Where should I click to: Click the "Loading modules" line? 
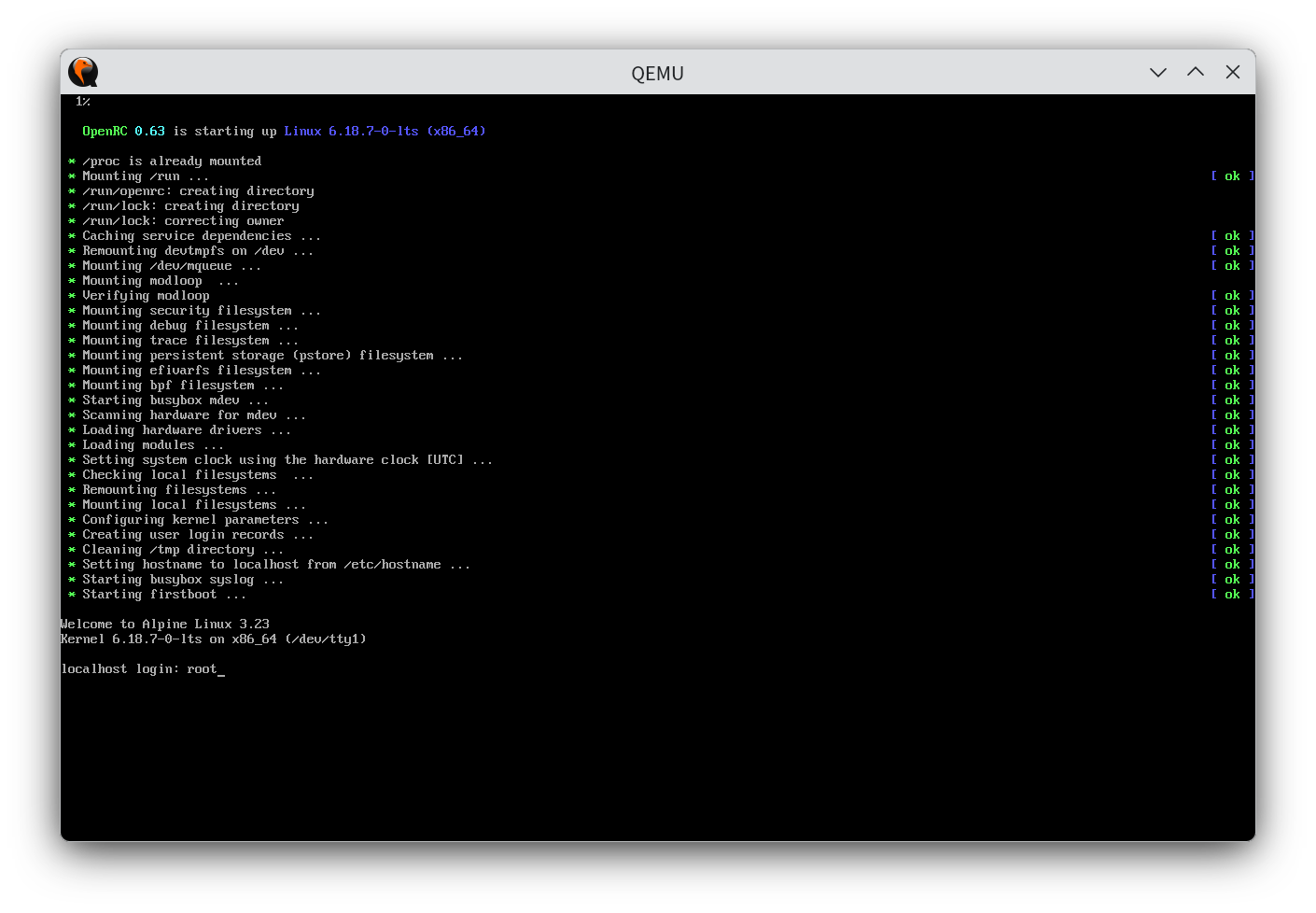click(153, 445)
